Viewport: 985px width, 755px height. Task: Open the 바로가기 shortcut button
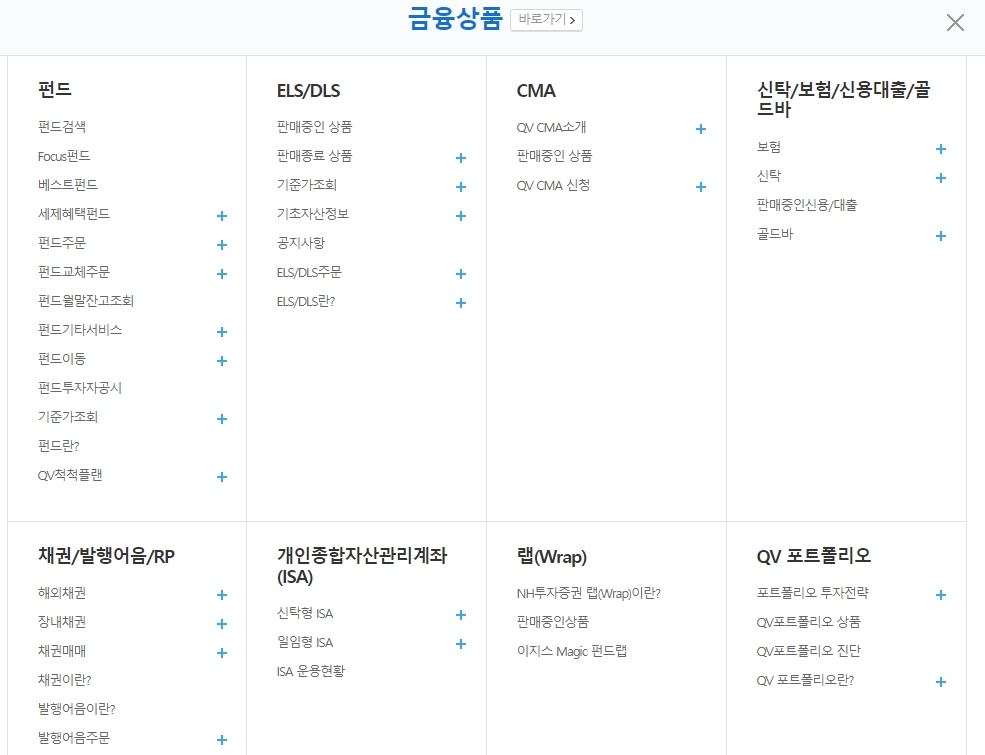point(546,19)
